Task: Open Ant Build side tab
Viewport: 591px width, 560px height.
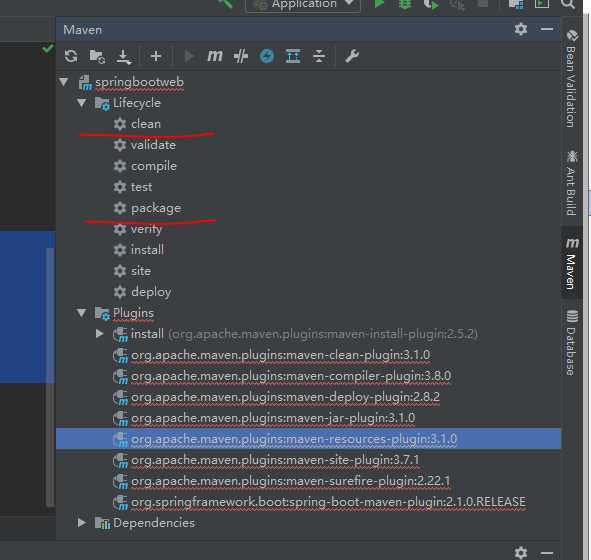Action: coord(571,183)
